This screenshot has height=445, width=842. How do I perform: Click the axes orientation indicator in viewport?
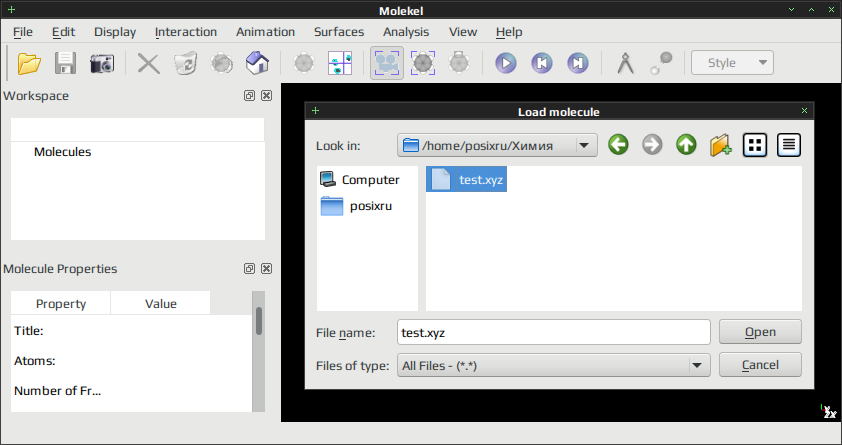pyautogui.click(x=829, y=411)
